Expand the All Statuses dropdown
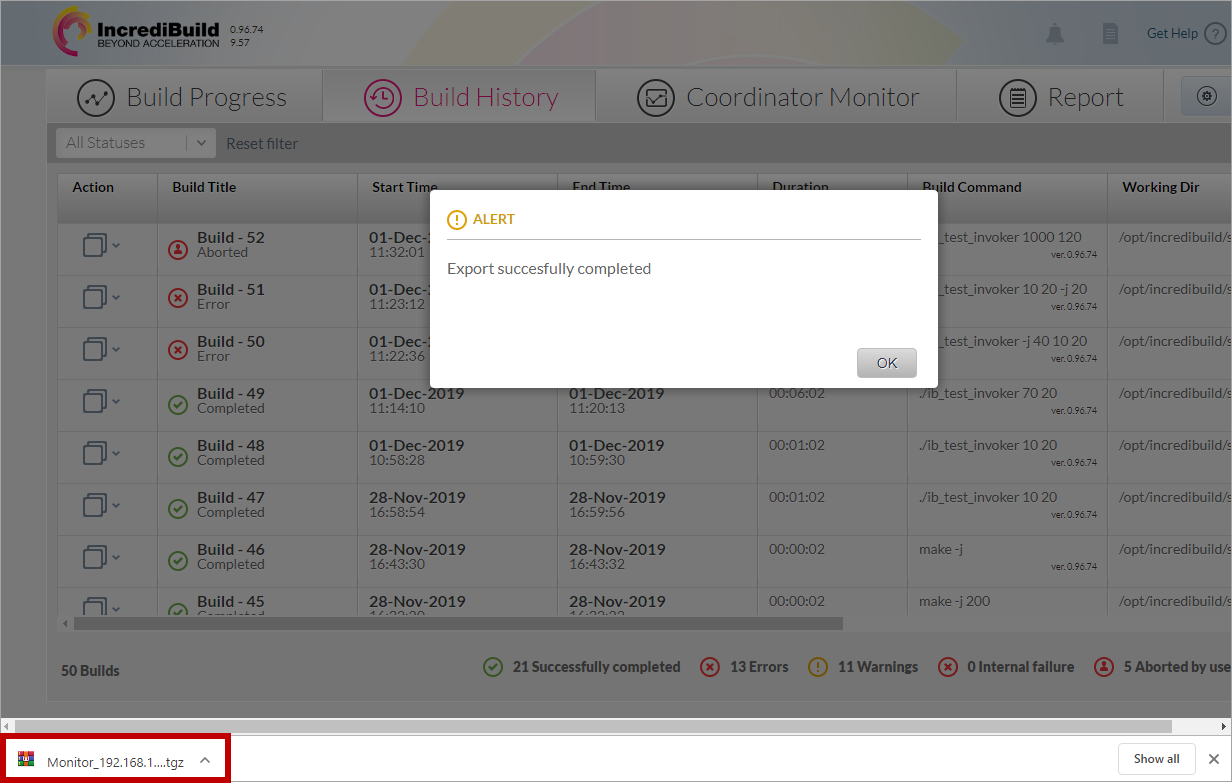1232x783 pixels. pyautogui.click(x=200, y=143)
